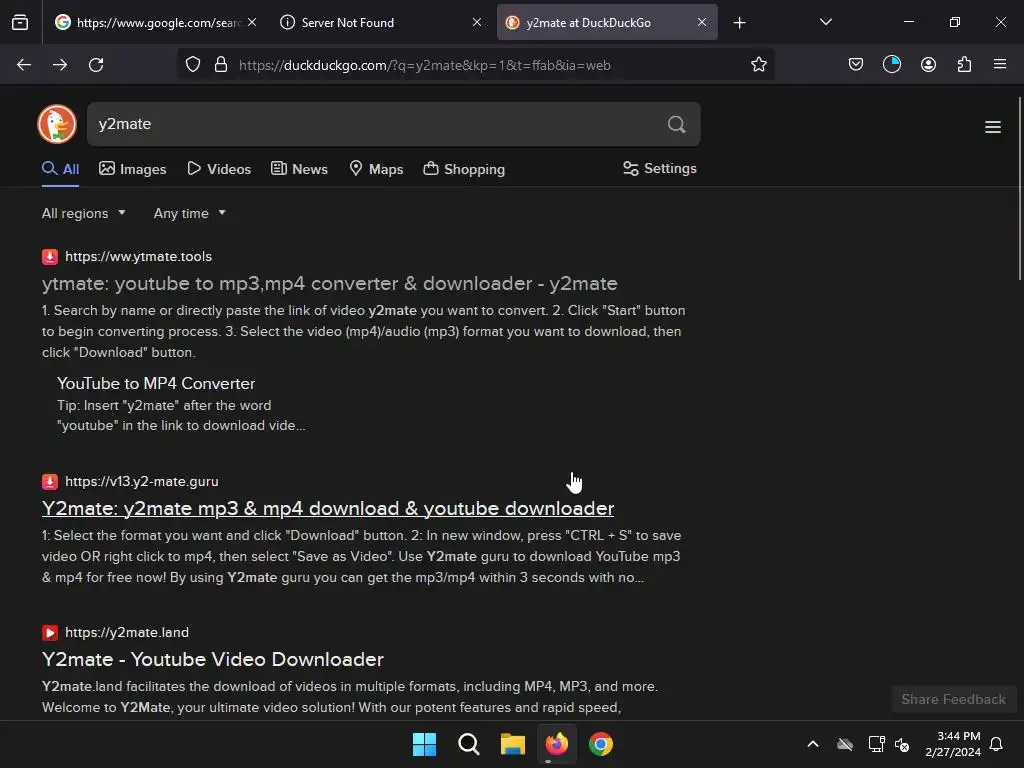Screen dimensions: 1024x768
Task: Switch to News results
Action: [x=299, y=169]
